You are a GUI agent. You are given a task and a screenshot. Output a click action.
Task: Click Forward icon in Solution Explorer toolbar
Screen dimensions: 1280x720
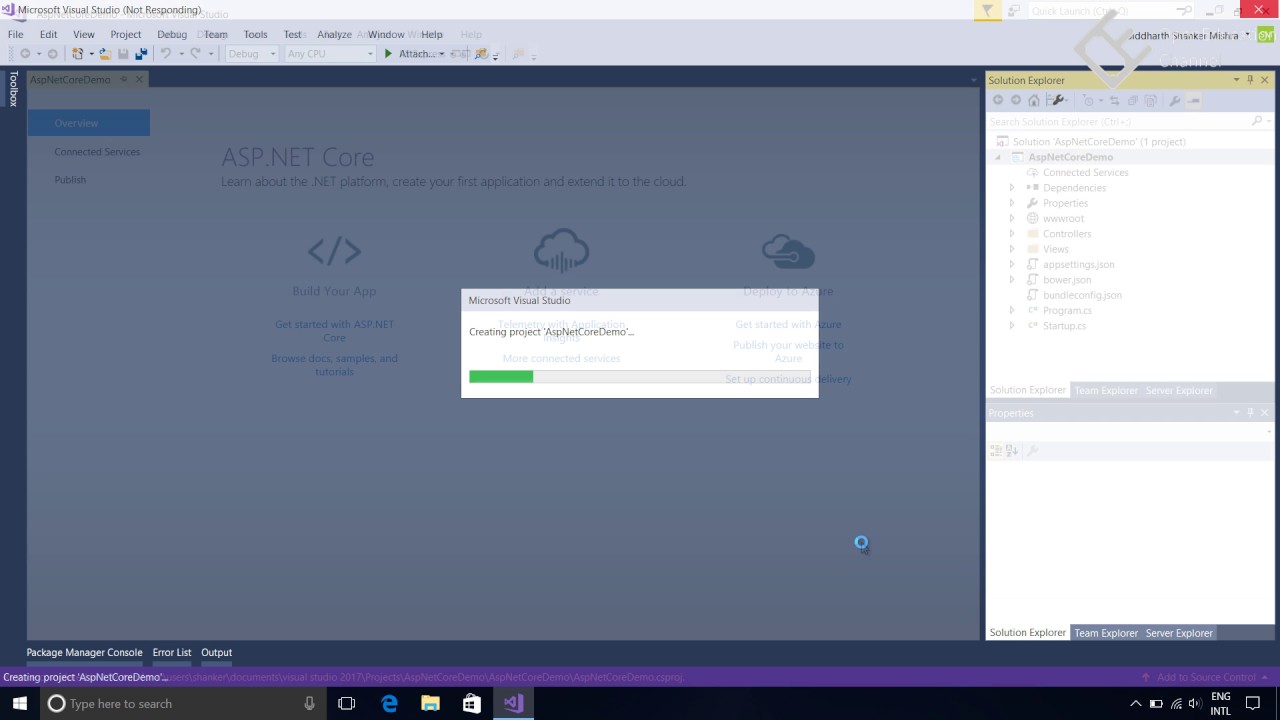click(1016, 100)
